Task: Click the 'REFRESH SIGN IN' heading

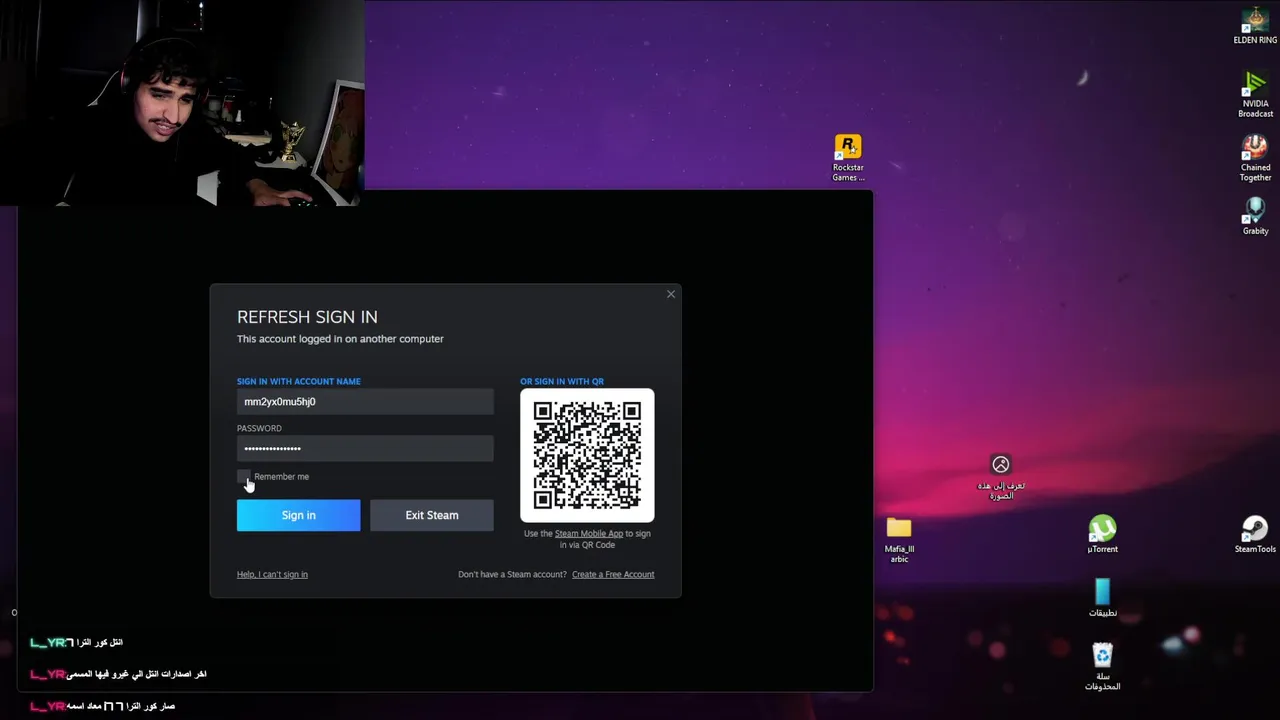Action: [x=307, y=317]
